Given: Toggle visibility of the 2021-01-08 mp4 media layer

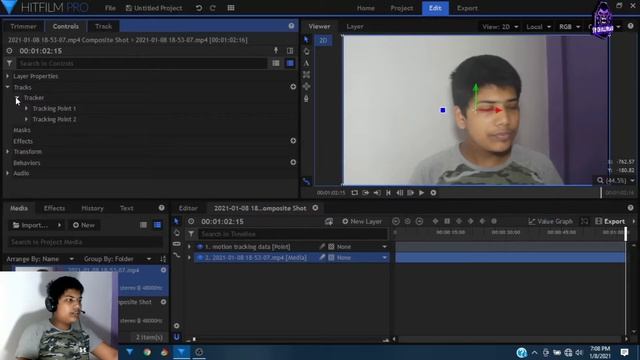Looking at the screenshot, I should 200,258.
